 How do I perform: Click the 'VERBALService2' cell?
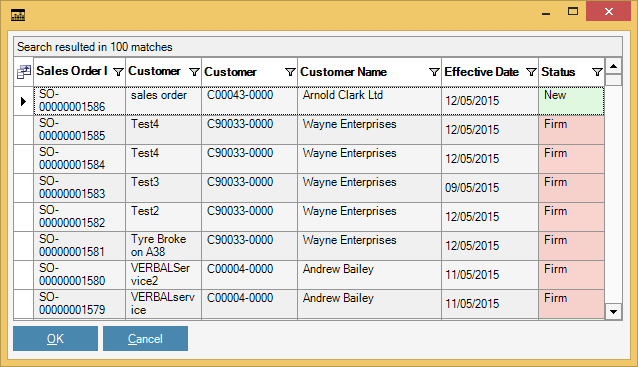164,275
